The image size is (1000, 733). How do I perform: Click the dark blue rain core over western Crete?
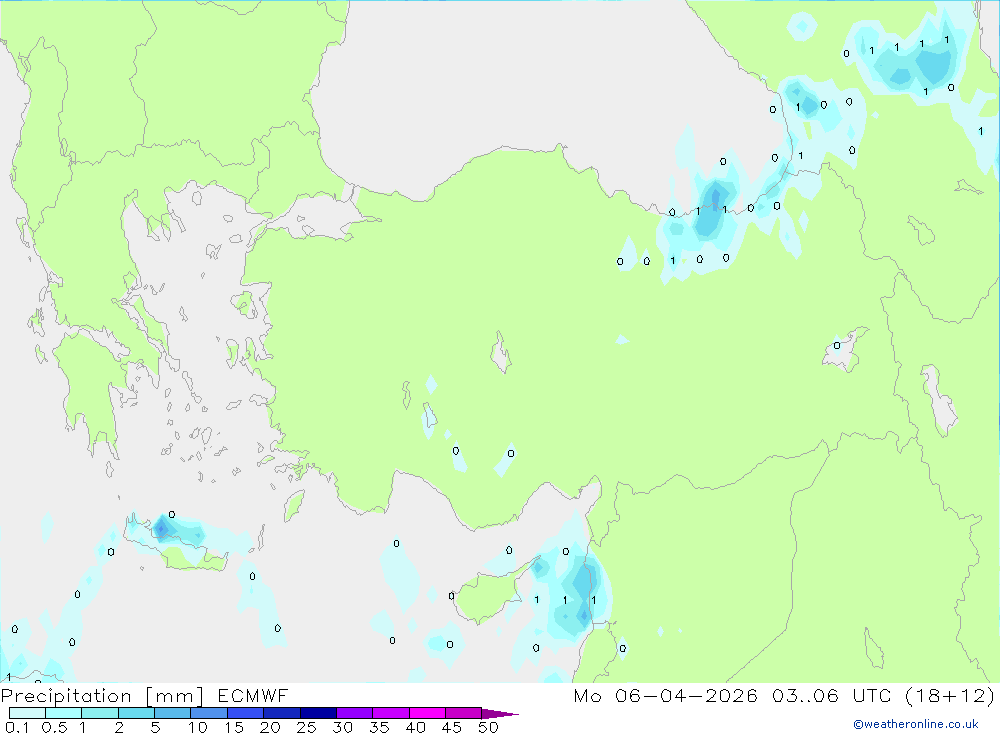[x=161, y=528]
